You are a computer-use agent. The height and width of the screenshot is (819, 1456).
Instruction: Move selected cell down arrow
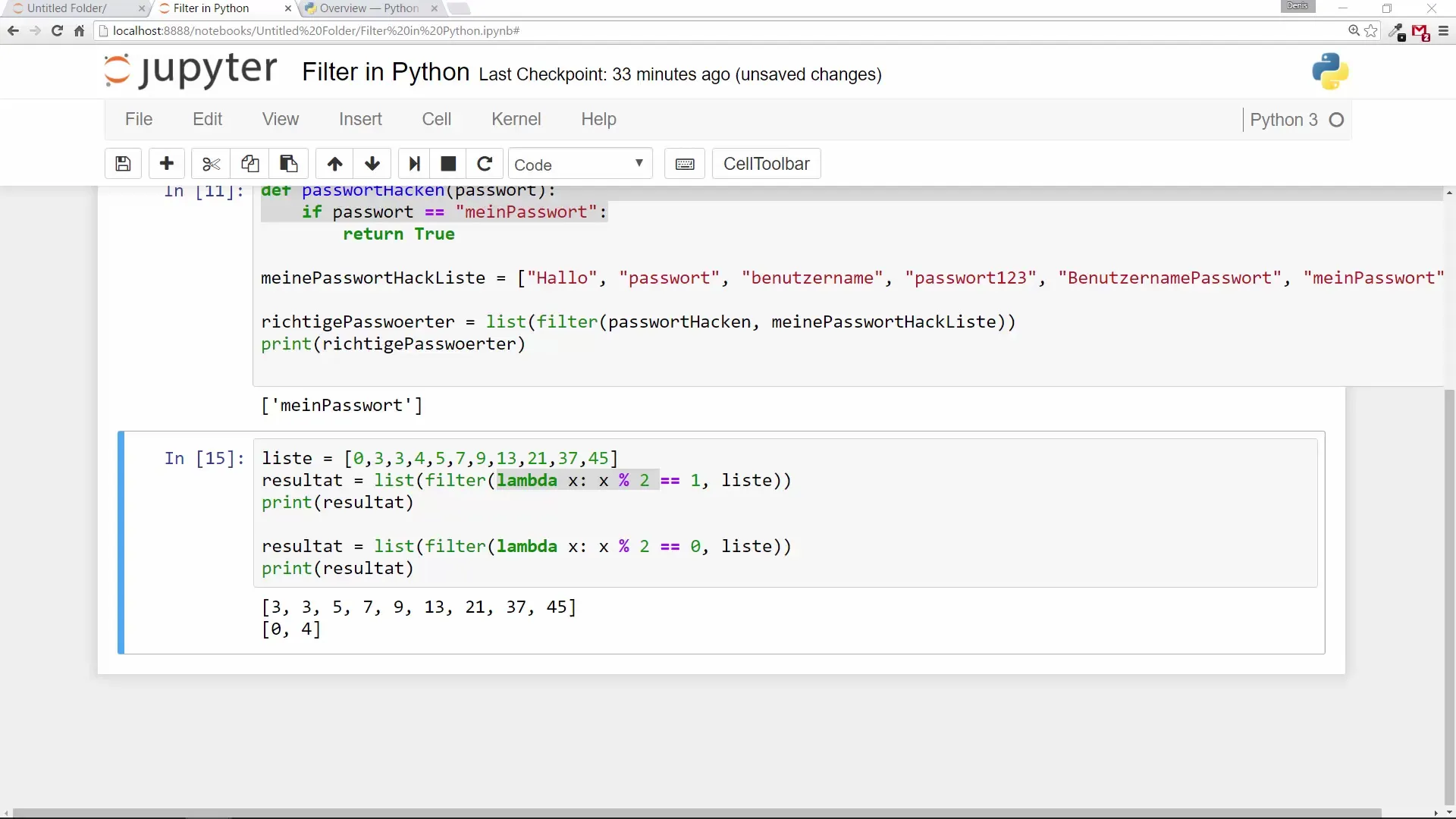(372, 164)
